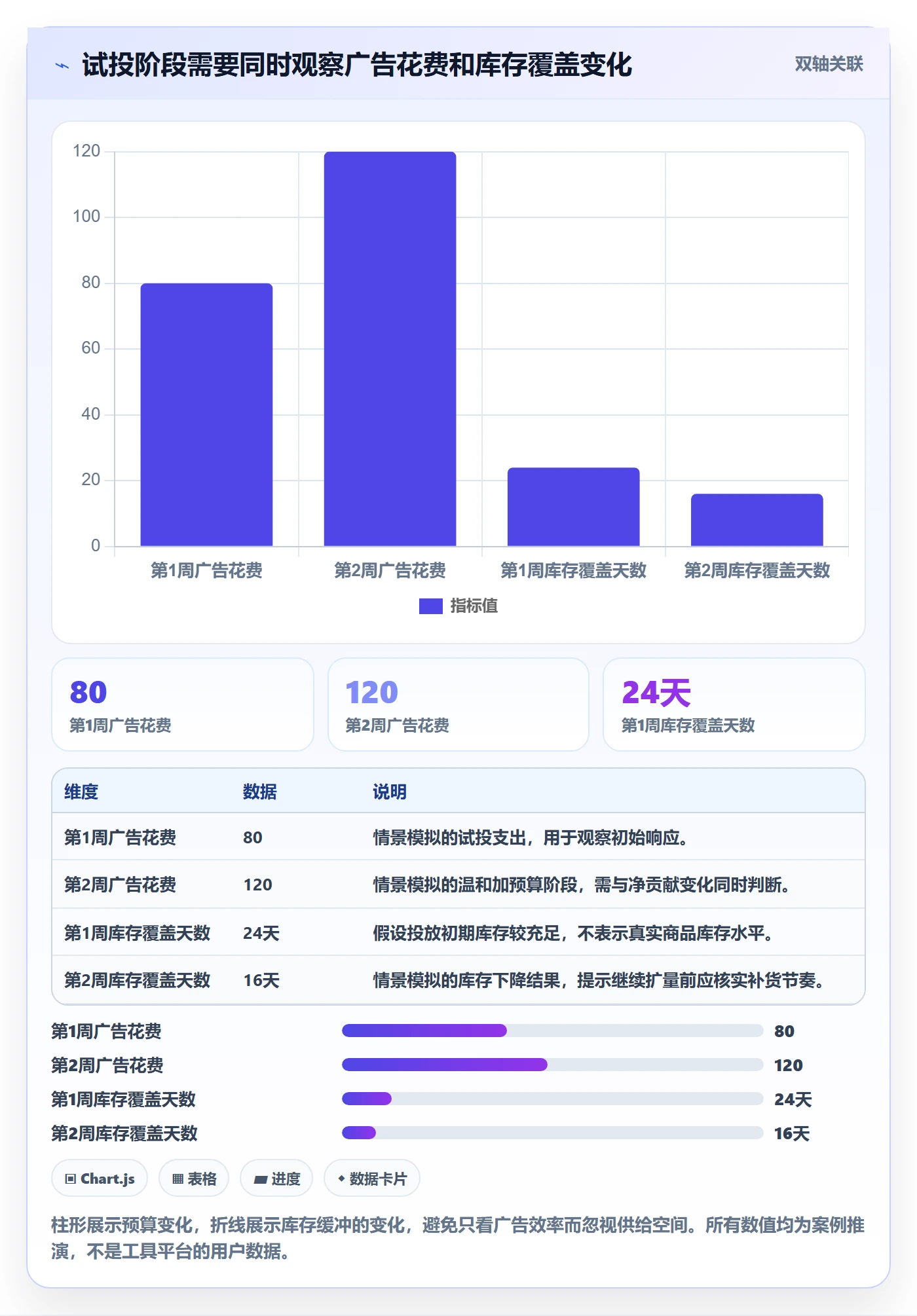Click the 120 y-axis tick label
This screenshot has width=917, height=1316.
[x=86, y=151]
